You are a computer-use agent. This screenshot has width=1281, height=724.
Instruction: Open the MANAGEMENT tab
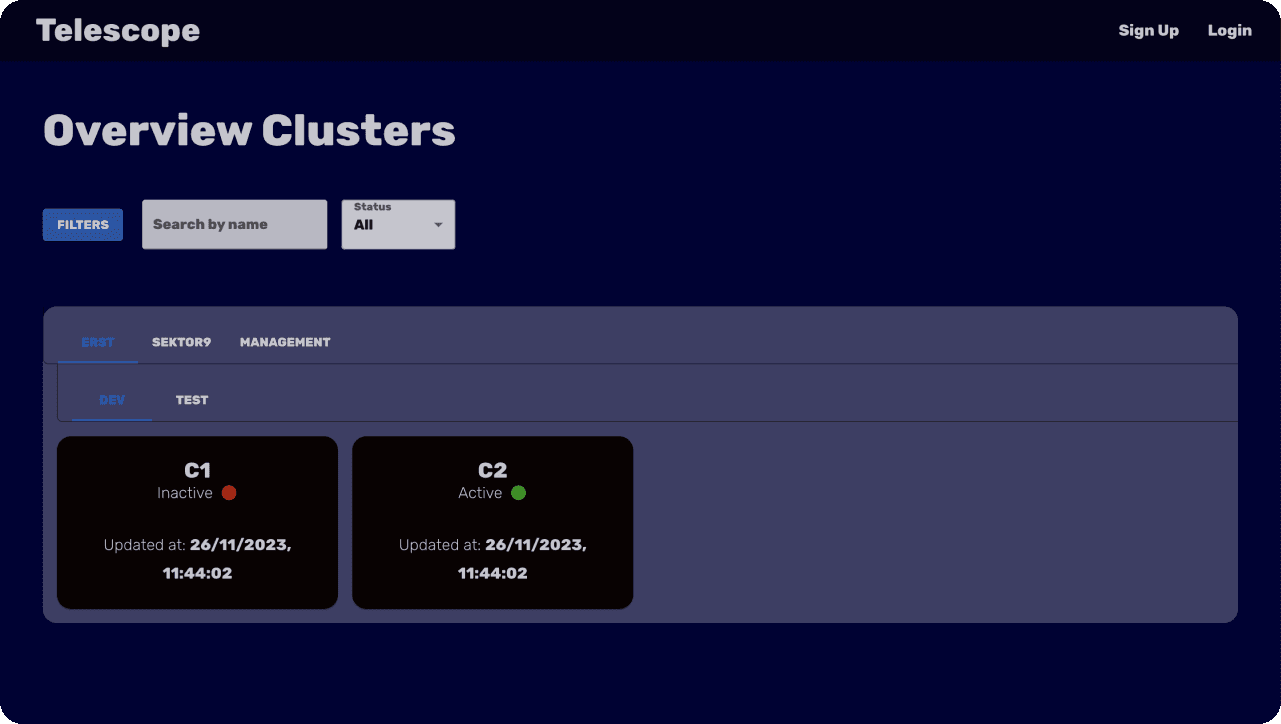tap(285, 342)
